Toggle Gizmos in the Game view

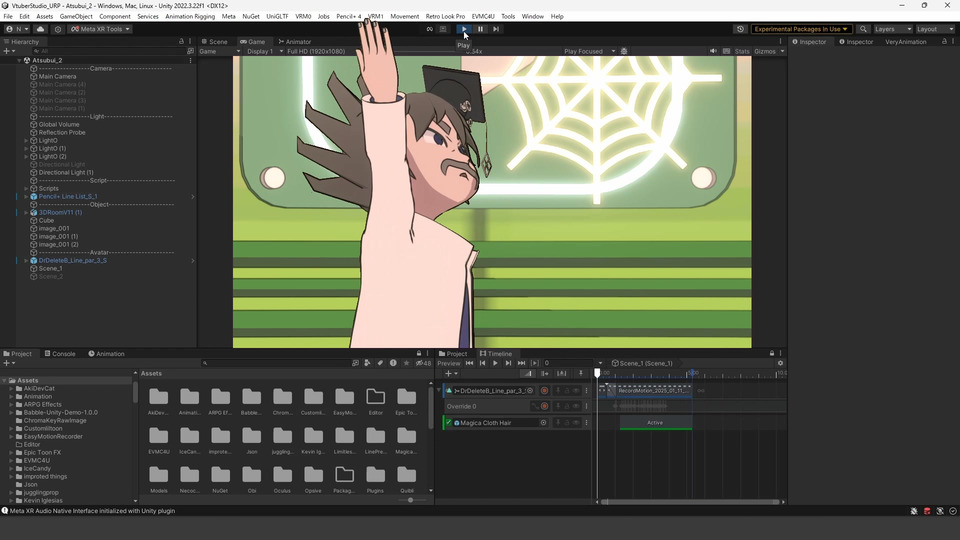pyautogui.click(x=765, y=51)
